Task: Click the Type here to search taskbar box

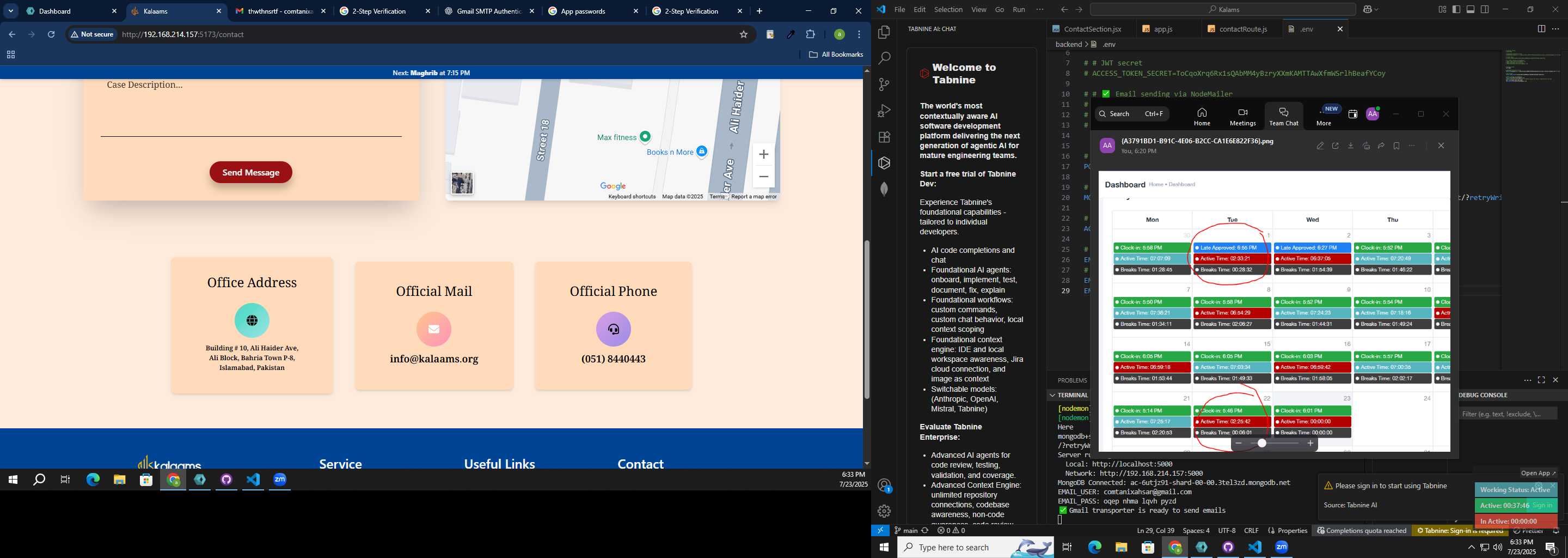Action: [975, 548]
